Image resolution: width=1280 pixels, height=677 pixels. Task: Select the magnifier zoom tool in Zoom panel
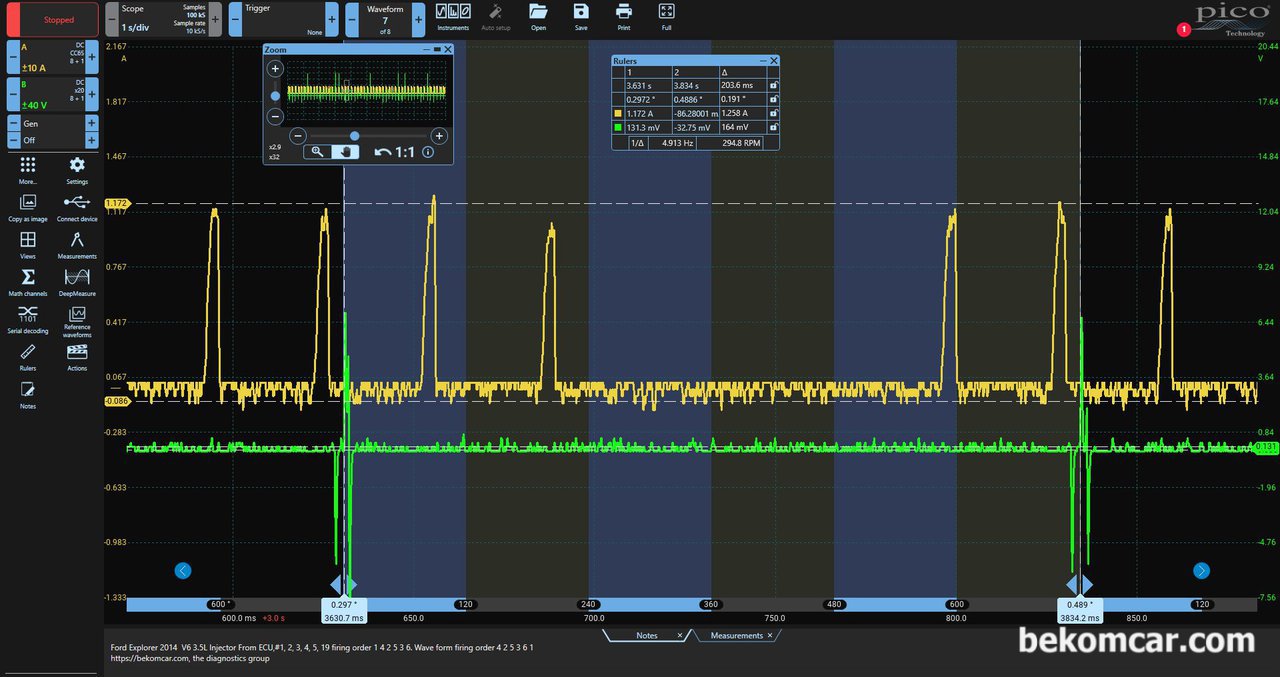317,152
